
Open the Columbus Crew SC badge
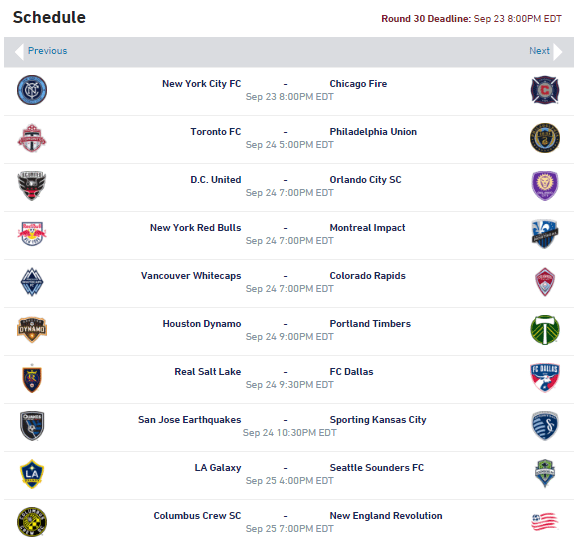point(32,522)
